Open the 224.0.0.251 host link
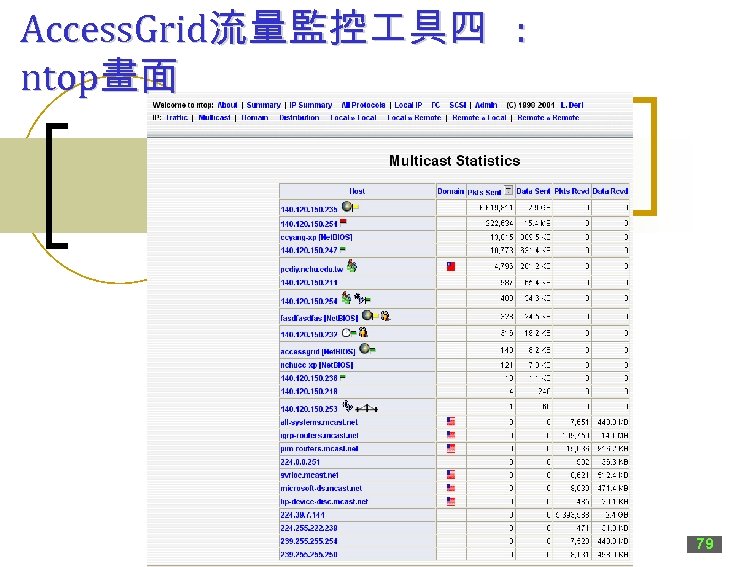 tap(300, 462)
